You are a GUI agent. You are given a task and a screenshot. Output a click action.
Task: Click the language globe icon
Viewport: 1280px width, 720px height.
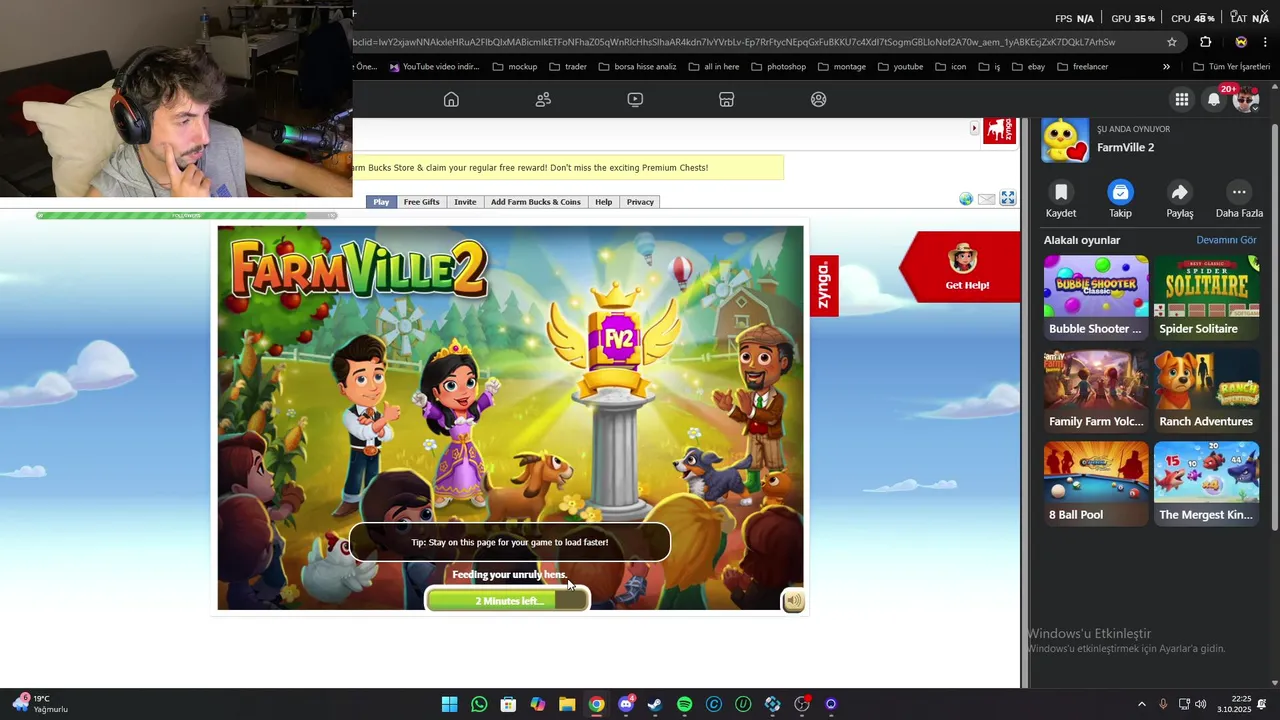(x=966, y=199)
